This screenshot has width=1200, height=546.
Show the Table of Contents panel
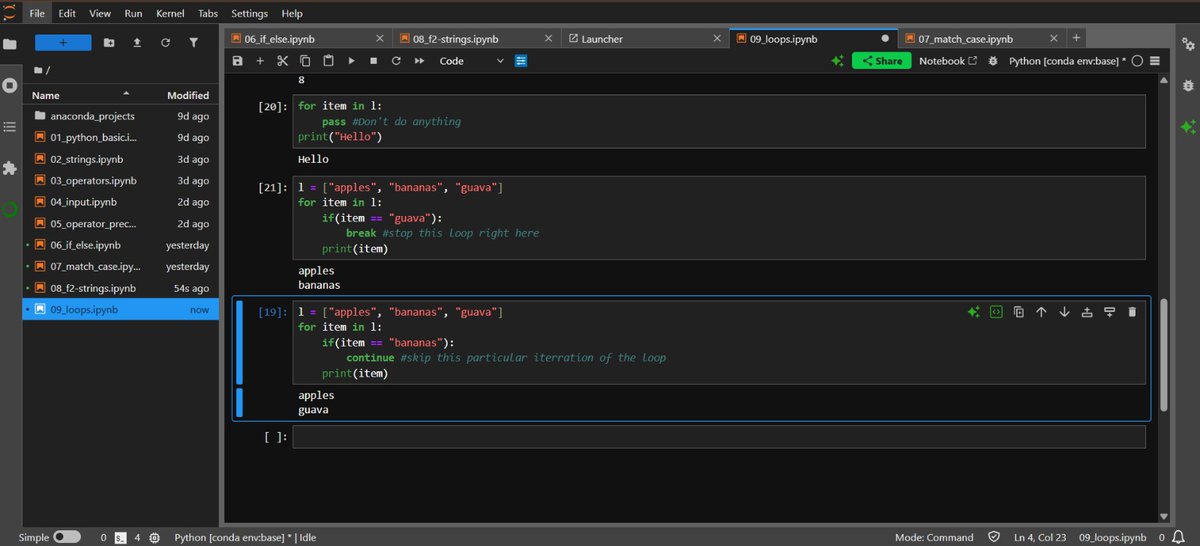click(10, 127)
